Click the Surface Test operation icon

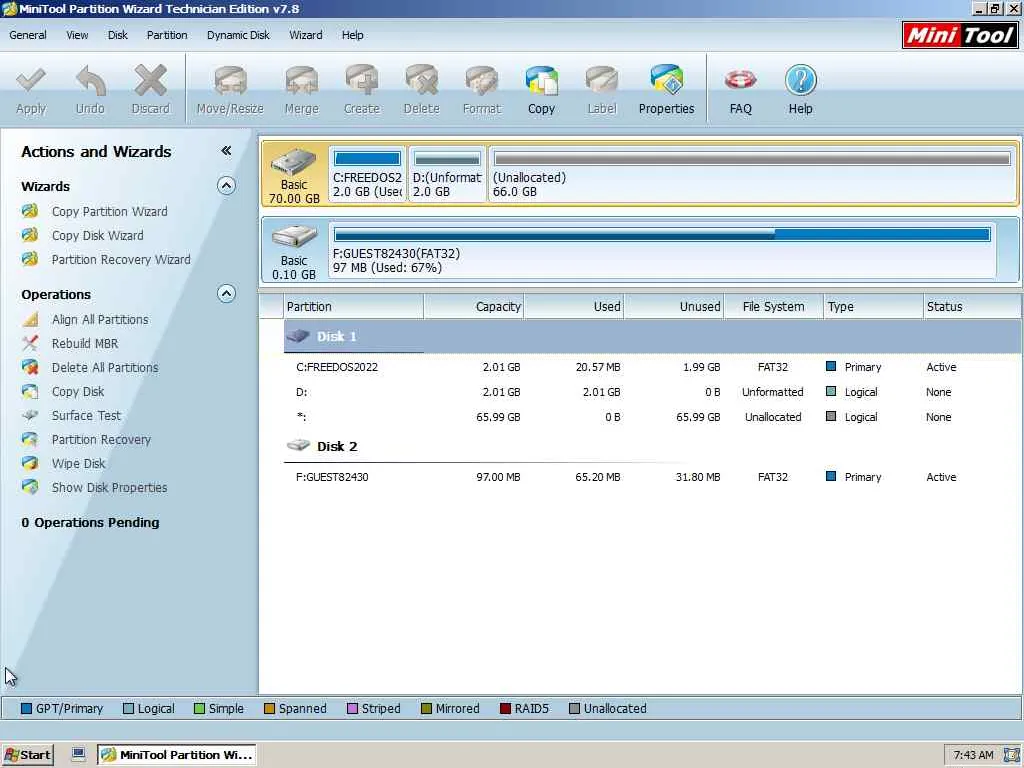(30, 415)
